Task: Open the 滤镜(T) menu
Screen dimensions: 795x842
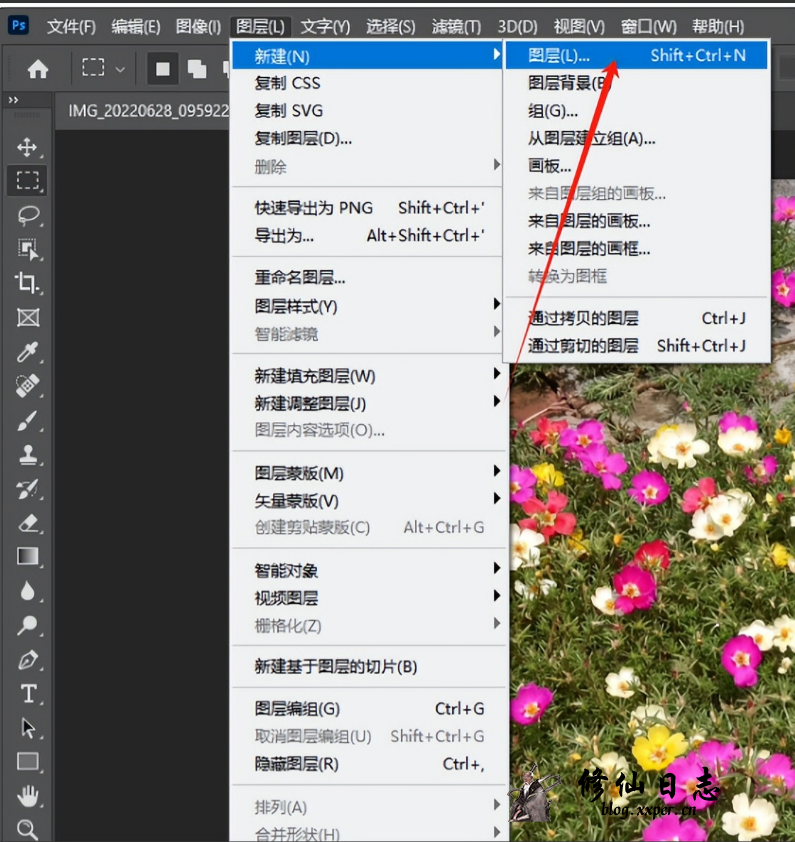Action: tap(456, 26)
